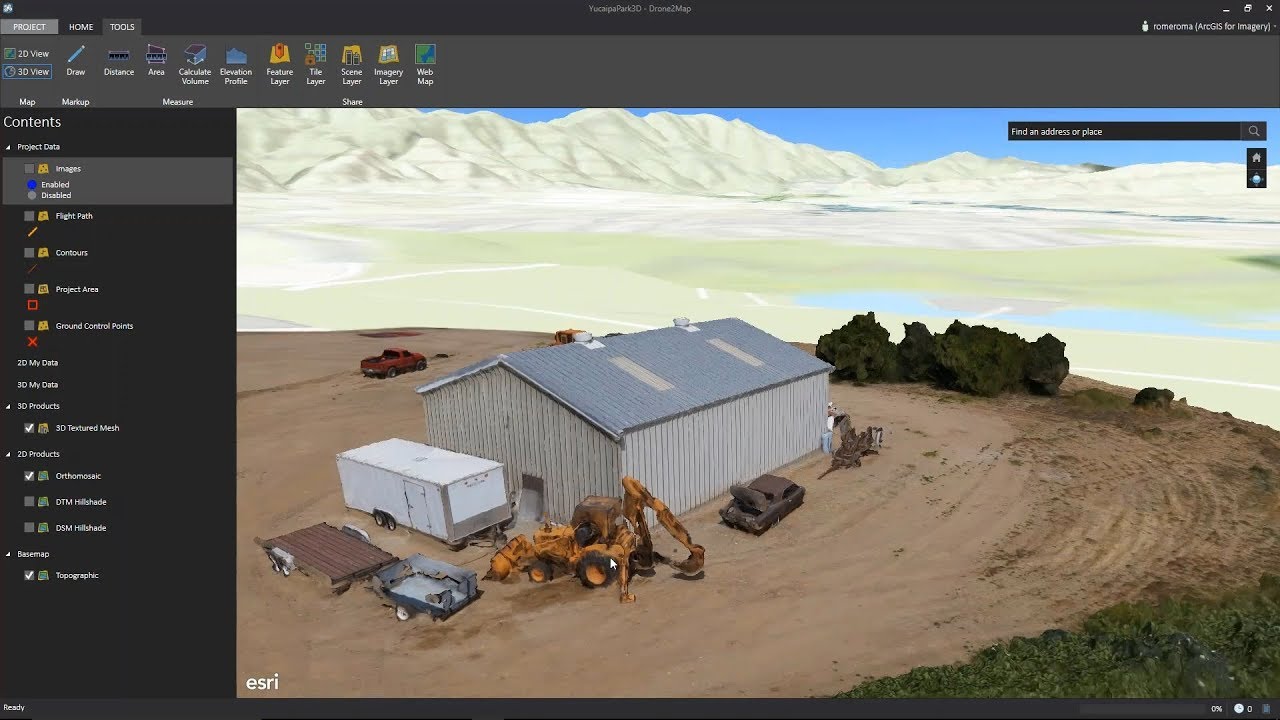
Task: Uncheck the Topographic basemap checkbox
Action: [29, 576]
